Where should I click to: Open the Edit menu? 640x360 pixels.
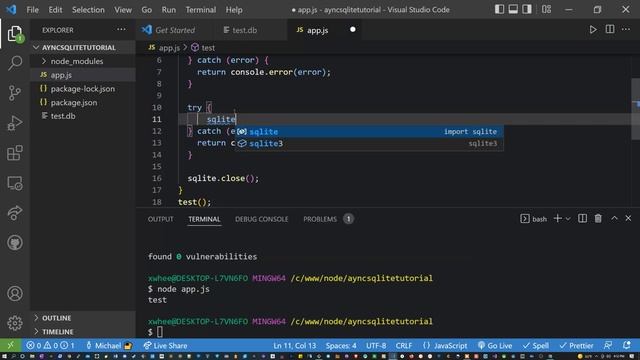pyautogui.click(x=55, y=10)
